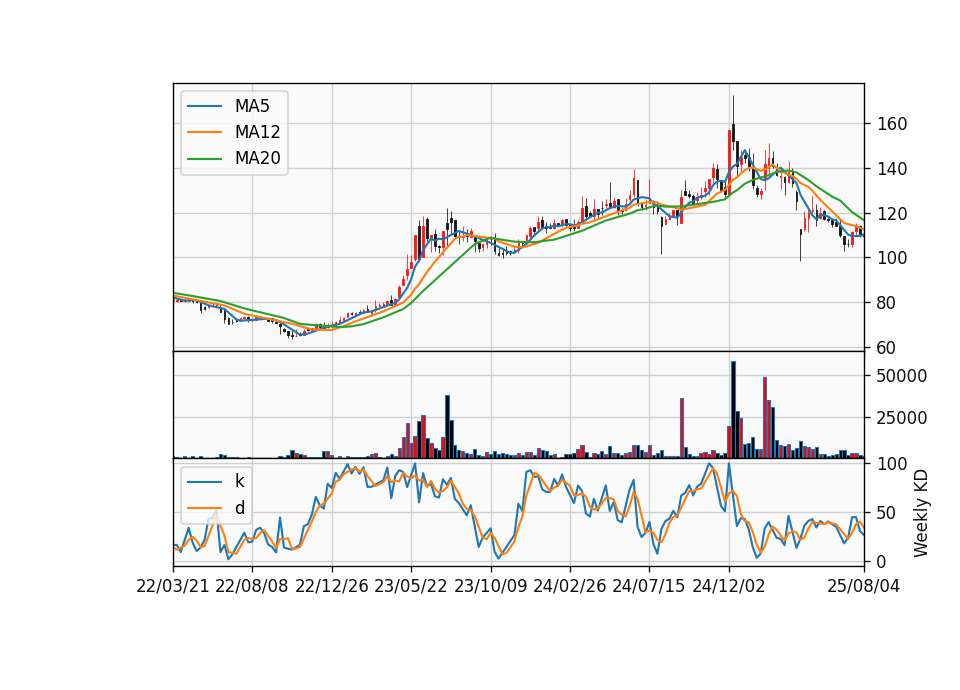
Task: Click the 160 price axis label
Action: pos(892,124)
